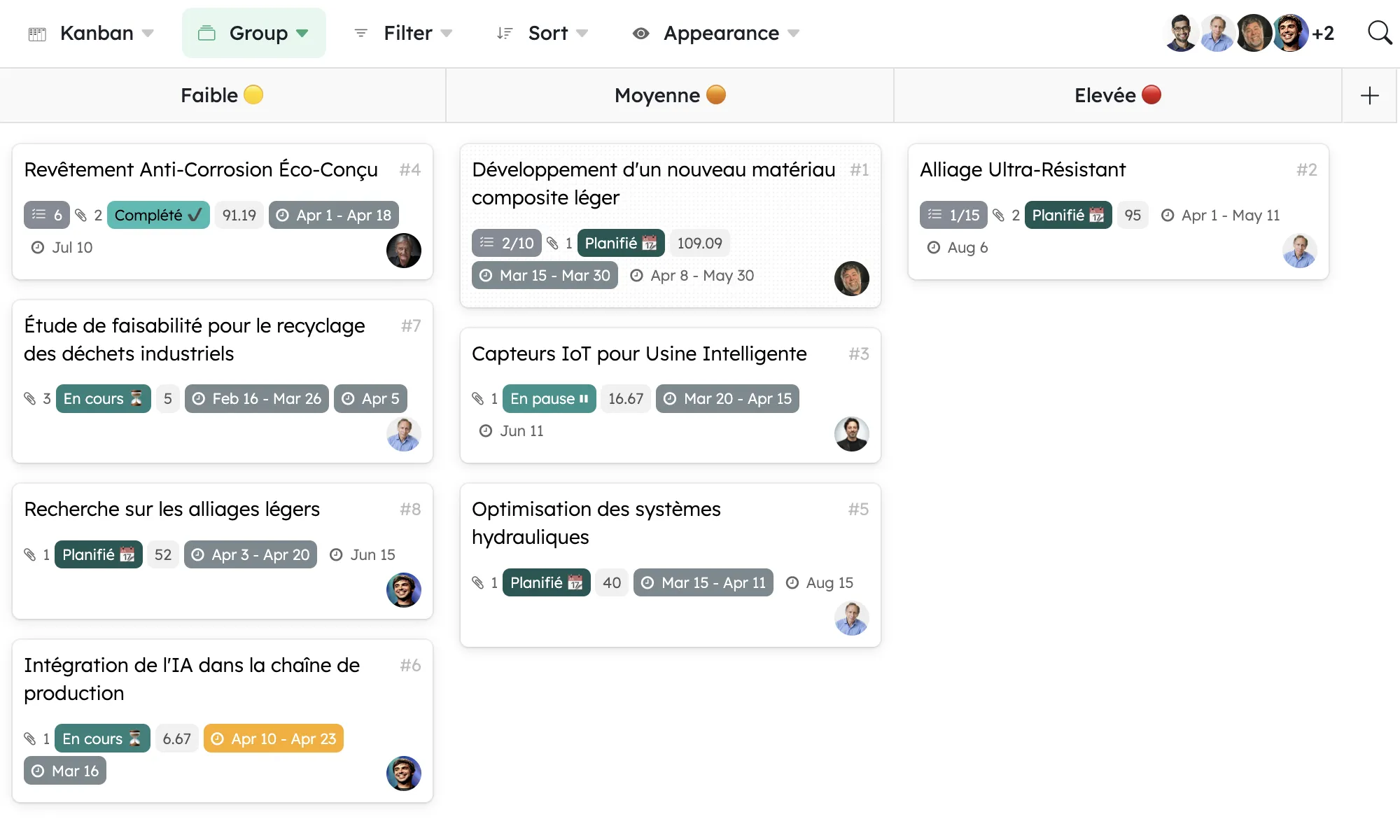Click the +2 more members indicator
This screenshot has width=1400, height=840.
[x=1322, y=33]
